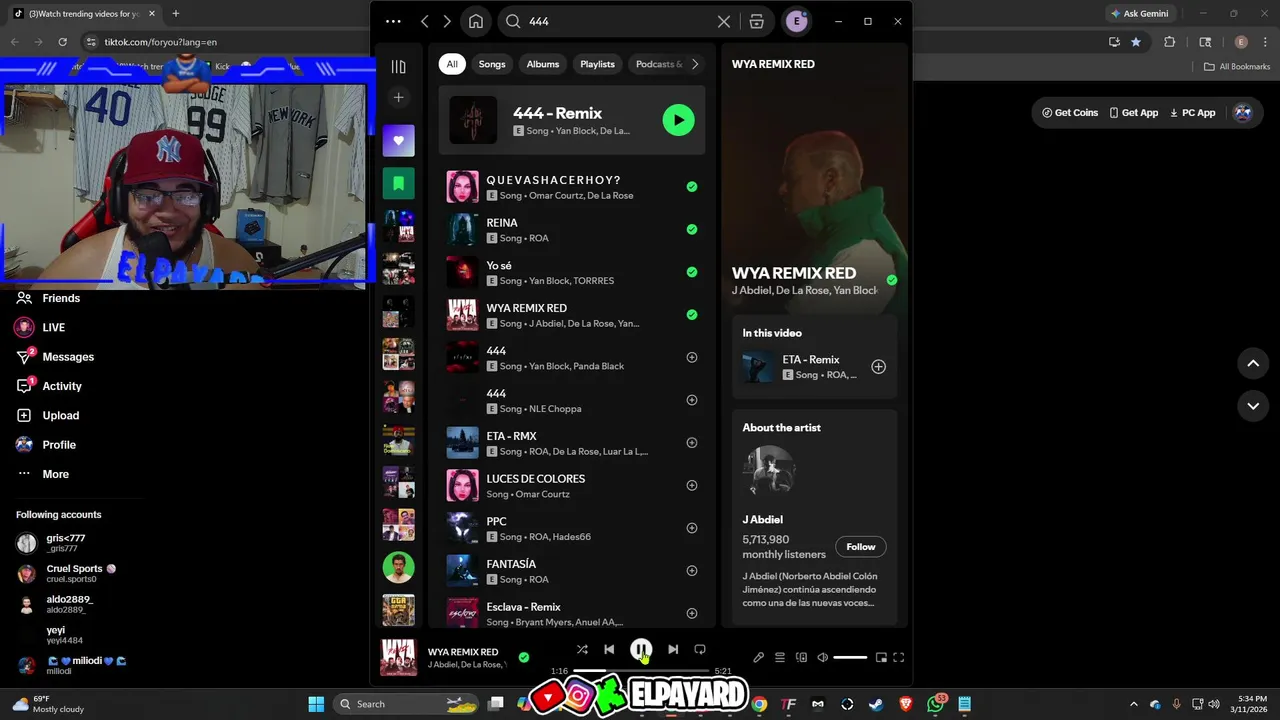
Task: Open the Spotify three-dots menu
Action: pyautogui.click(x=393, y=21)
